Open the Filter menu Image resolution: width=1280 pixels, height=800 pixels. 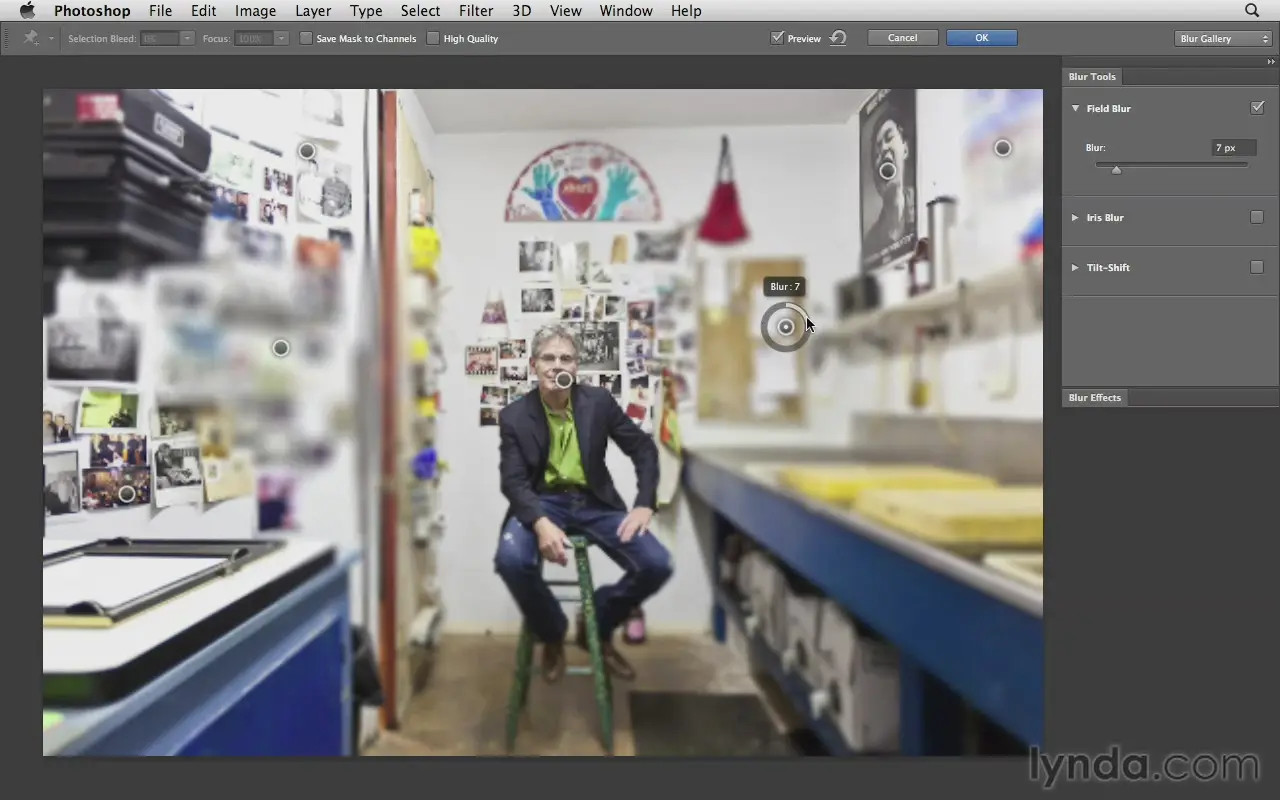point(476,10)
